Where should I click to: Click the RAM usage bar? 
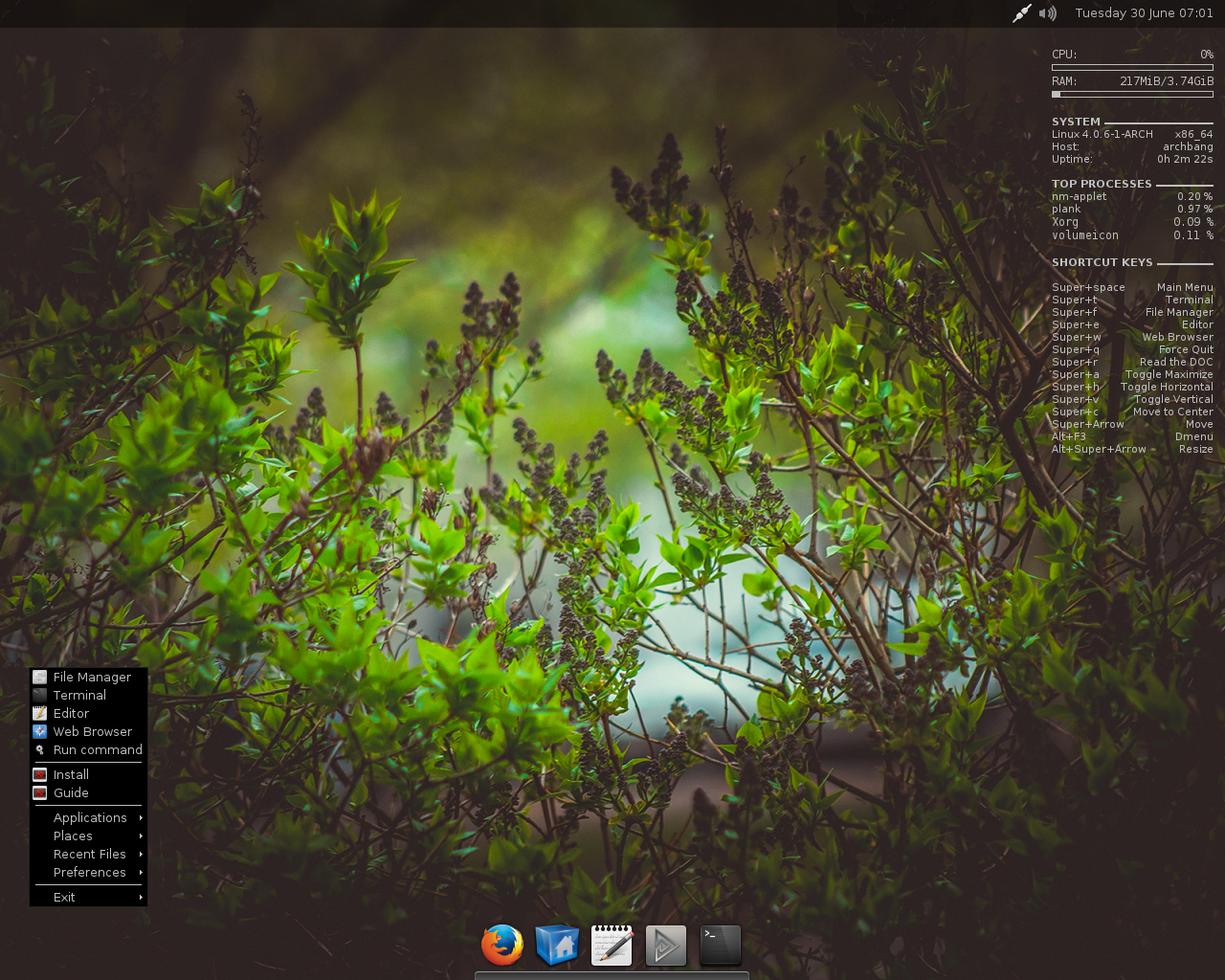1132,94
